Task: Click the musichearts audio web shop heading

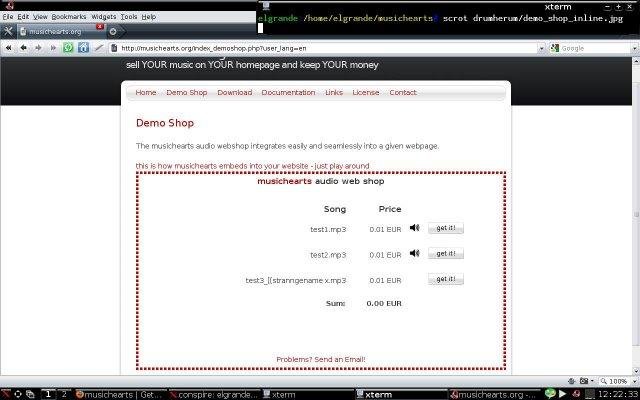Action: click(321, 181)
